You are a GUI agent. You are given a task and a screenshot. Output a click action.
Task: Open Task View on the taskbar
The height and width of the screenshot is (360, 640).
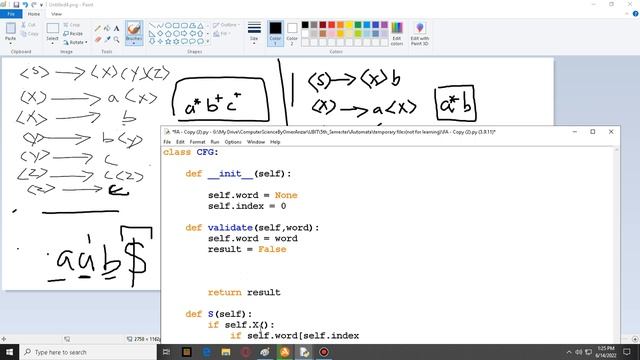pyautogui.click(x=166, y=352)
